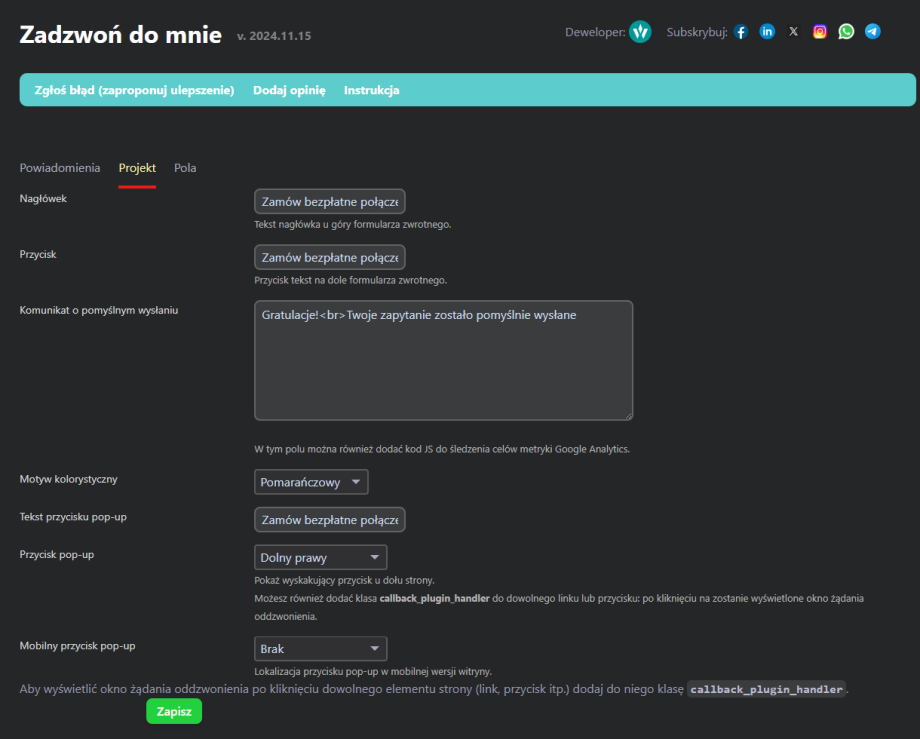
Task: Open the Instagram subscribe icon
Action: pos(820,32)
